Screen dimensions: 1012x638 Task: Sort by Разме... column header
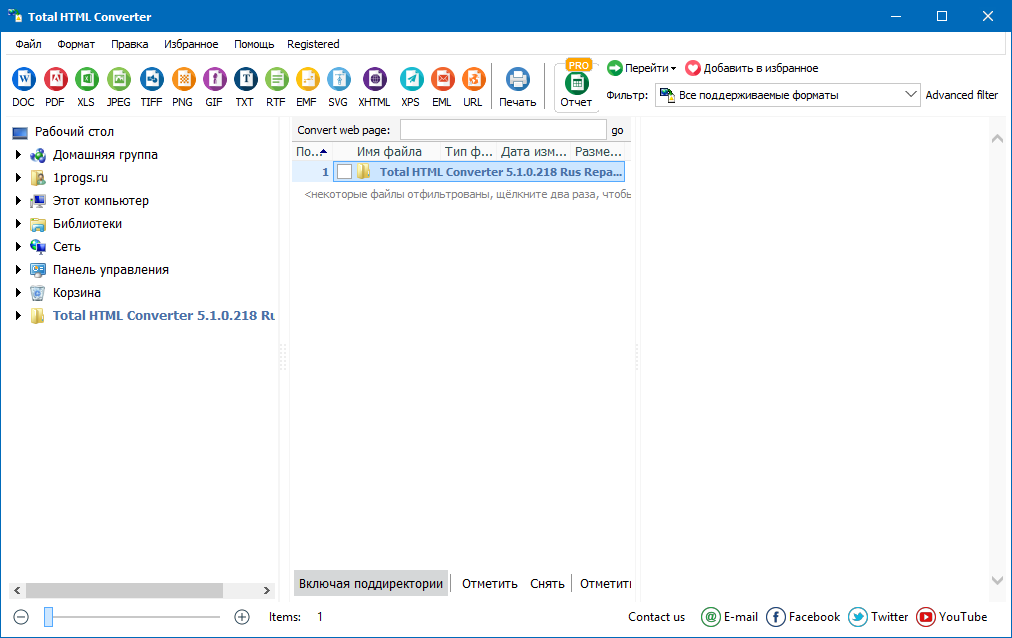[598, 152]
